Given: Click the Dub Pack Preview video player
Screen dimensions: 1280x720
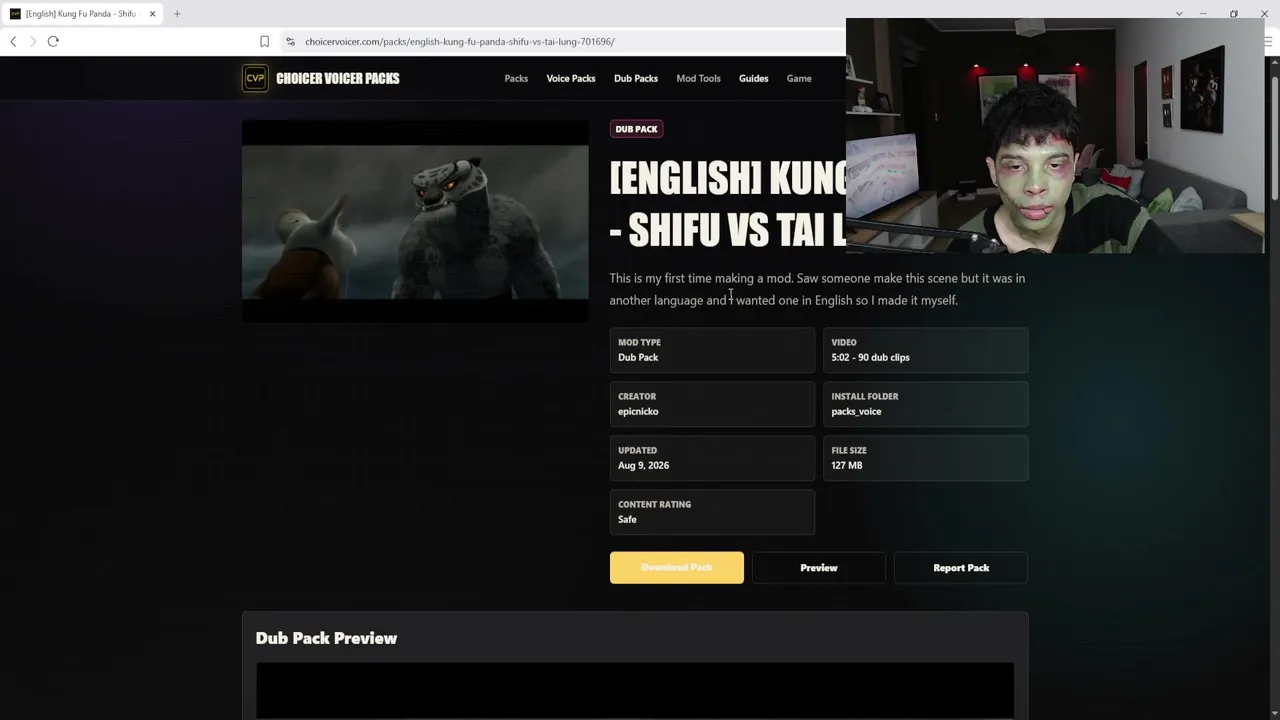Looking at the screenshot, I should [x=635, y=690].
